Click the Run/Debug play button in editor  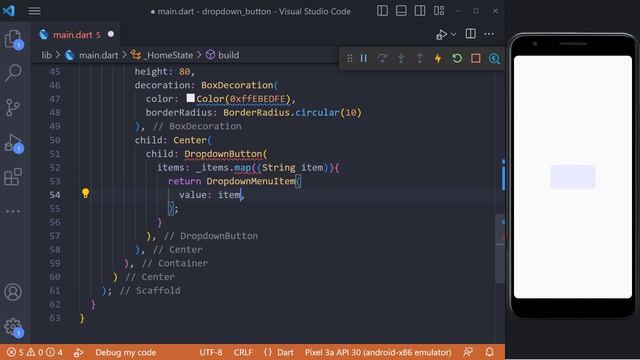point(441,35)
